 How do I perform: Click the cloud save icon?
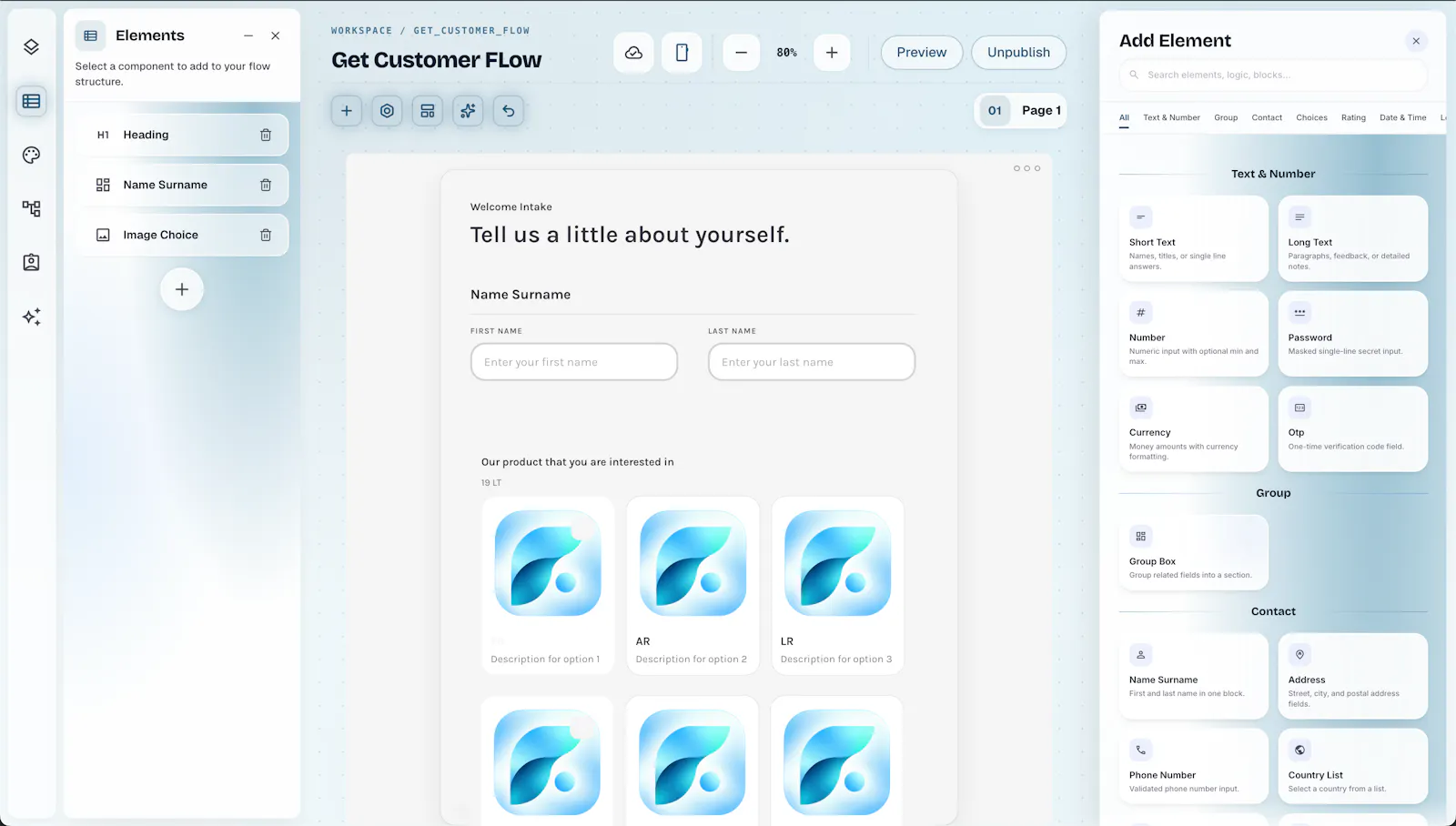633,53
